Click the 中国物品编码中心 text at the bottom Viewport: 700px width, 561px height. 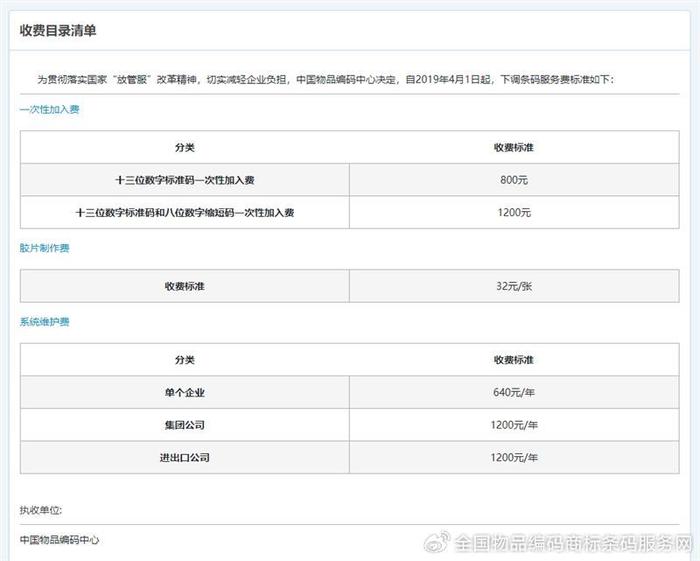[59, 540]
